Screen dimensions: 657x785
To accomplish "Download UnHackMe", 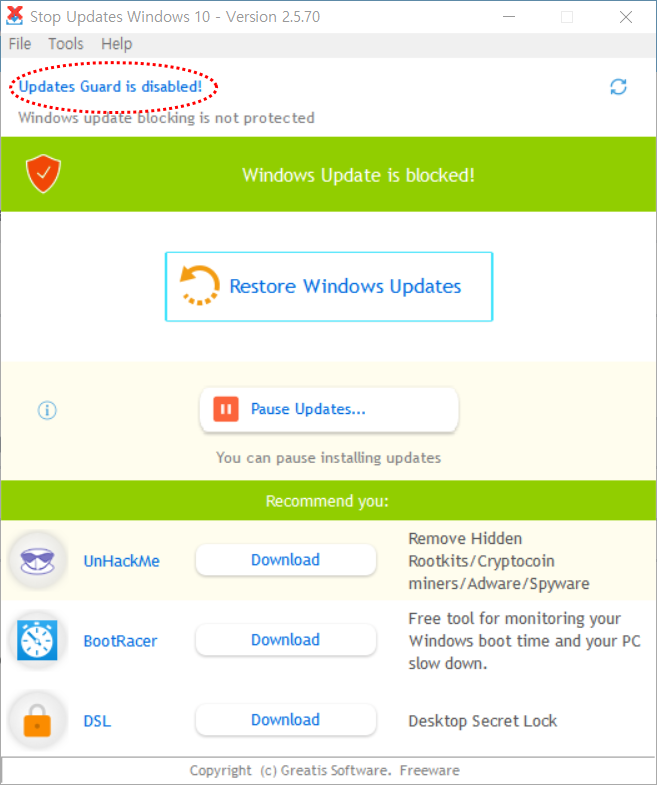I will click(285, 560).
